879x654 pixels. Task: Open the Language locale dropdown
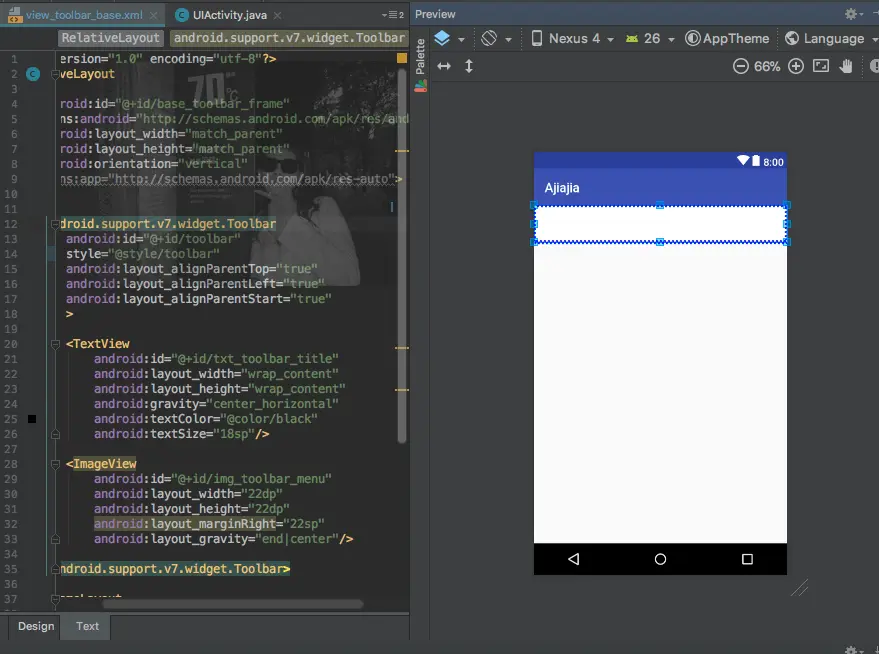[x=825, y=38]
